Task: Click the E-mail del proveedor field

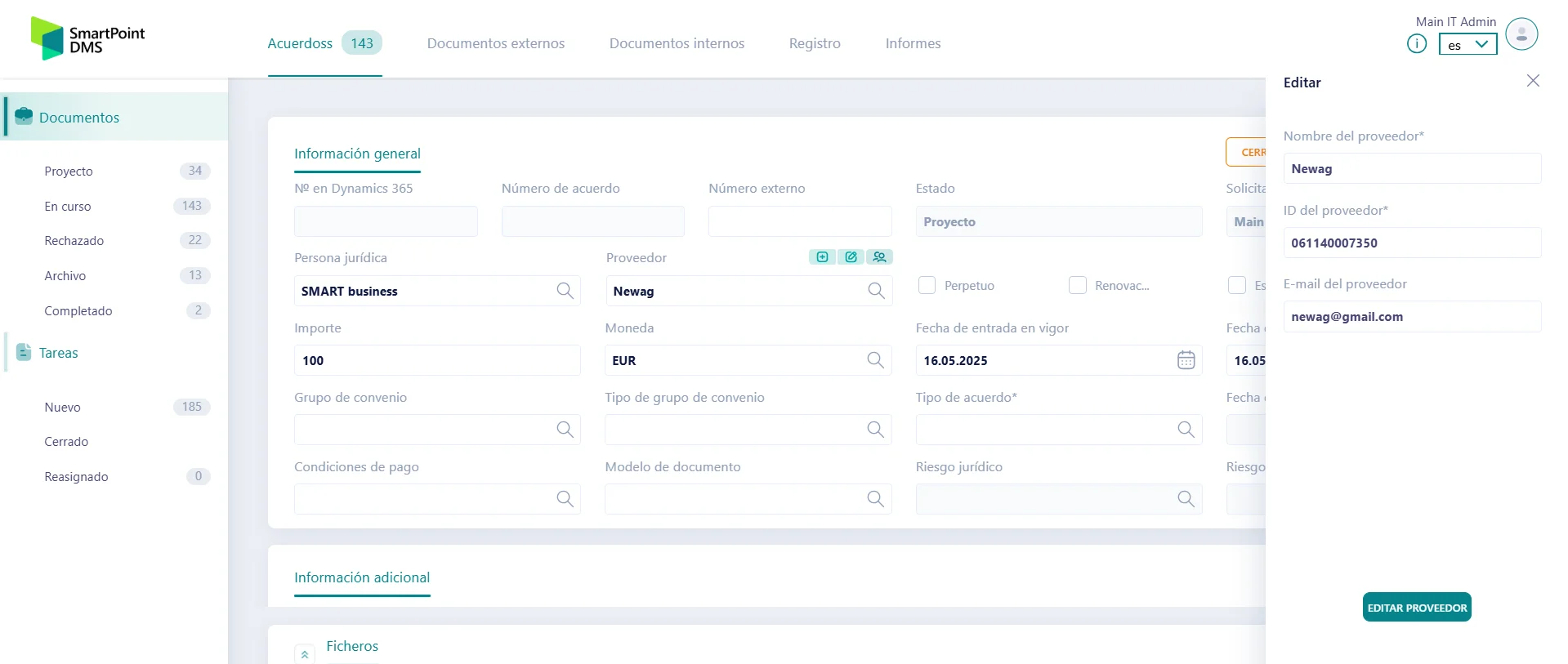Action: point(1411,317)
